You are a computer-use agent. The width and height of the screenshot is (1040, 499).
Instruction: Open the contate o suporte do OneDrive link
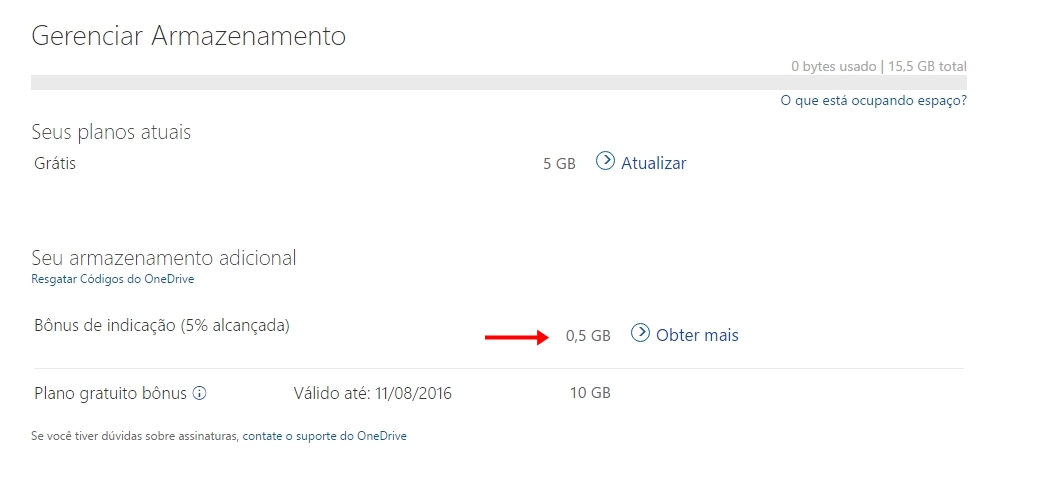coord(324,436)
